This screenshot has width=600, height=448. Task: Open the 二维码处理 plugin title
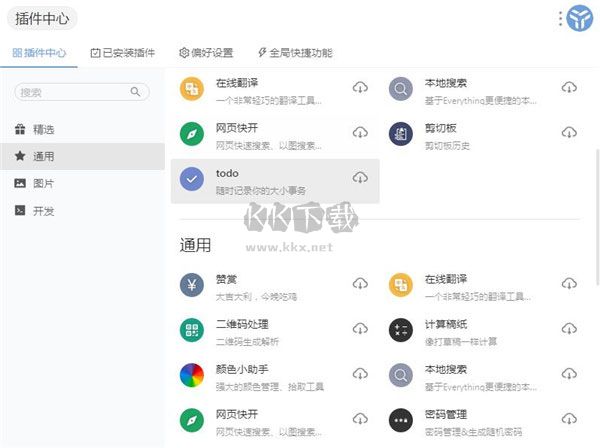click(242, 324)
